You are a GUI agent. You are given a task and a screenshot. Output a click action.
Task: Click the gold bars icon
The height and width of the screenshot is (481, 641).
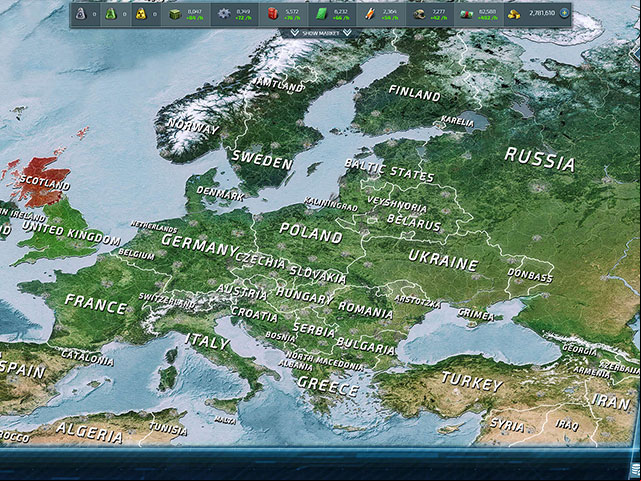[x=514, y=14]
